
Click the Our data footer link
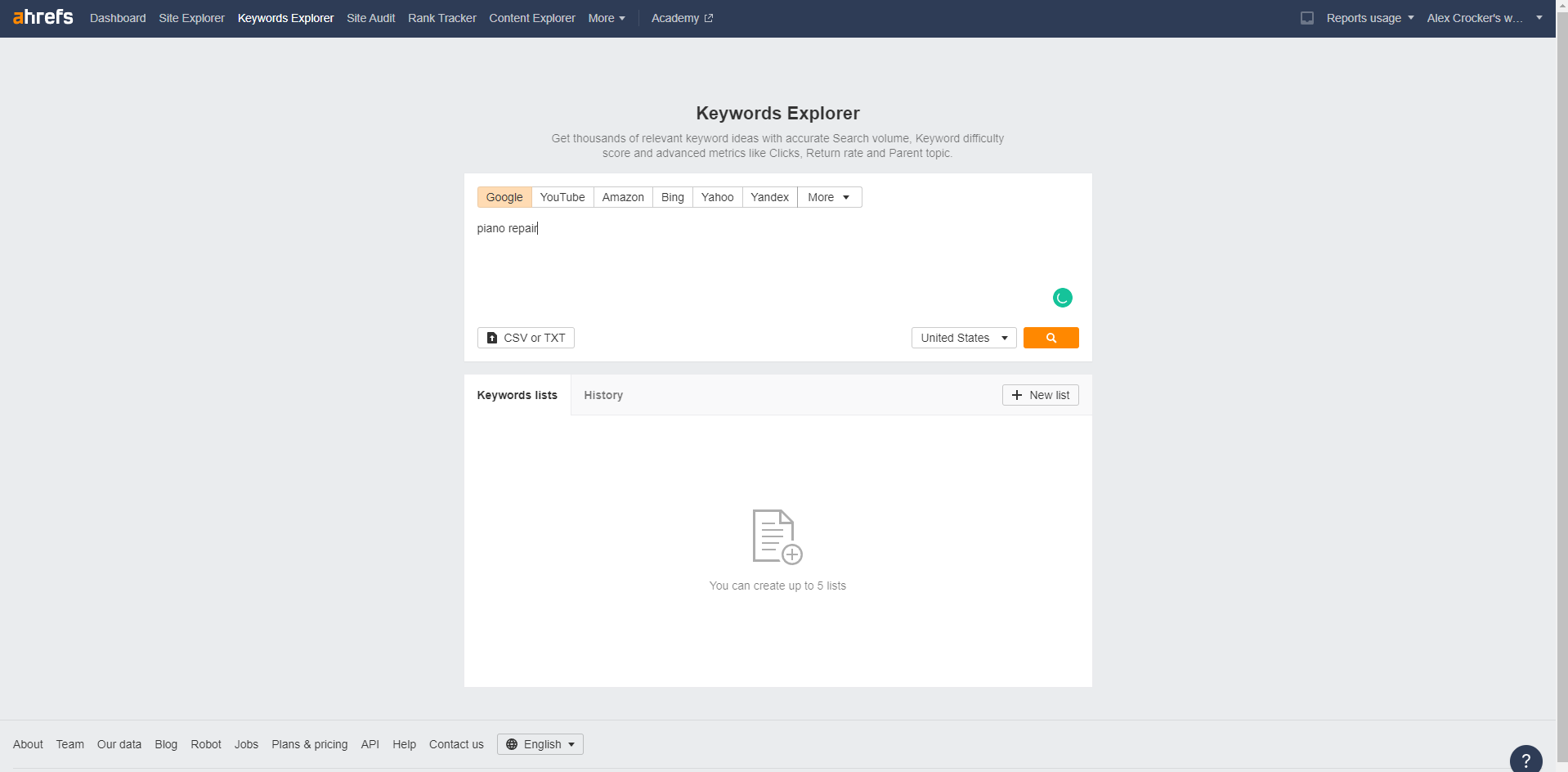coord(119,744)
